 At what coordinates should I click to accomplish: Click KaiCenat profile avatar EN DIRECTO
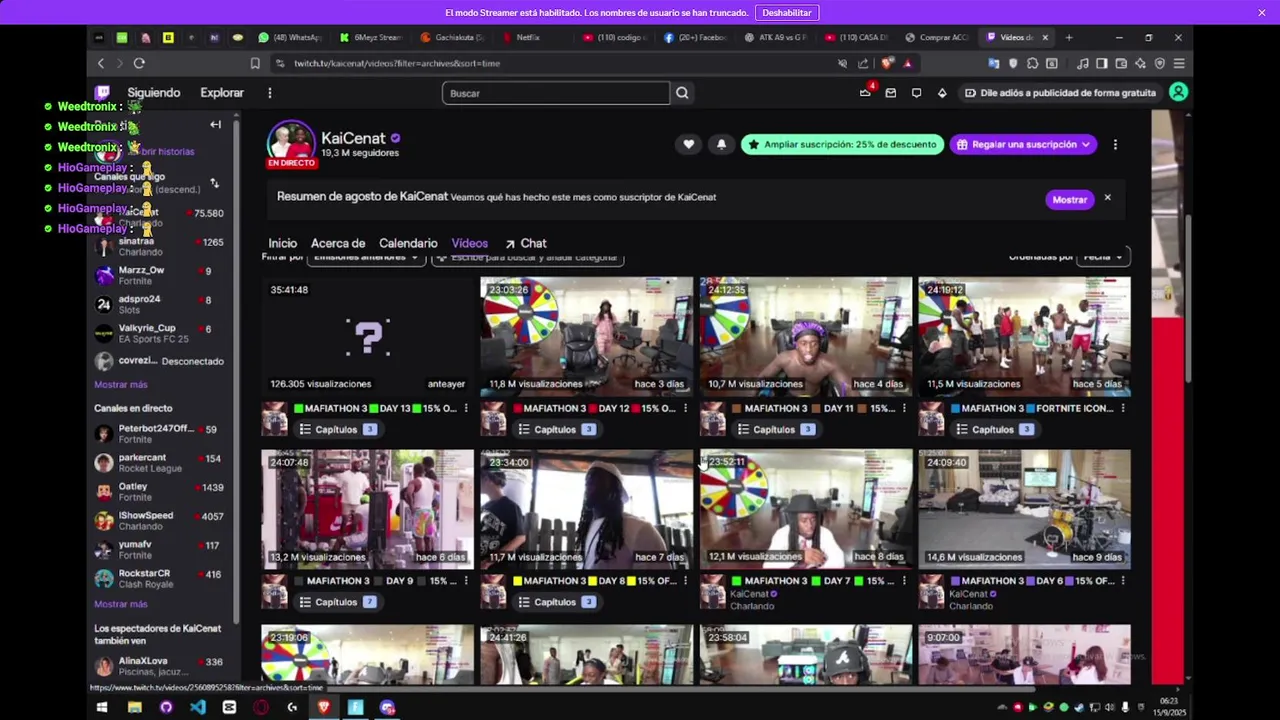coord(291,145)
